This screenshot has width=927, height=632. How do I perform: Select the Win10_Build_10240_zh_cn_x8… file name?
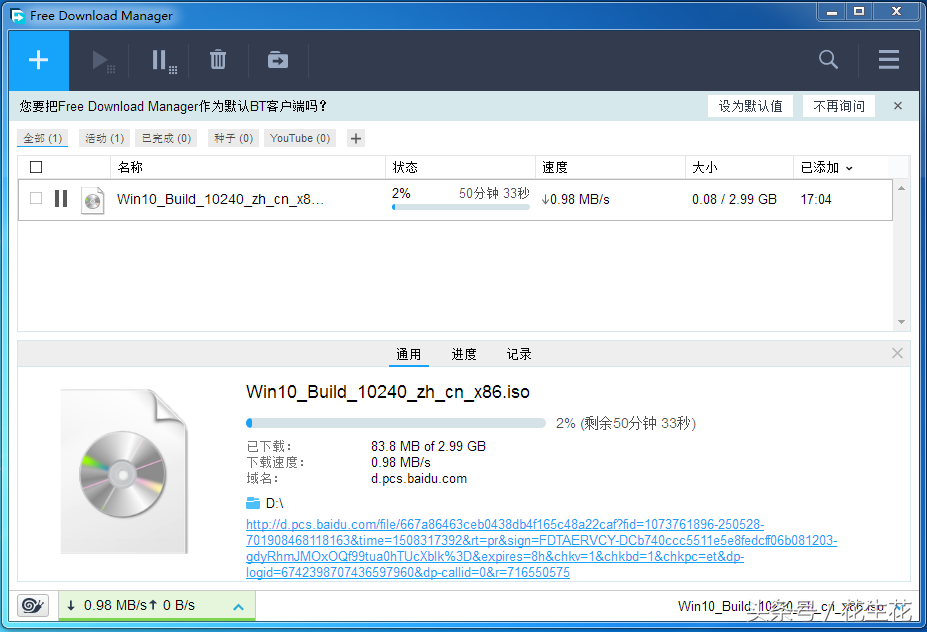coord(220,199)
